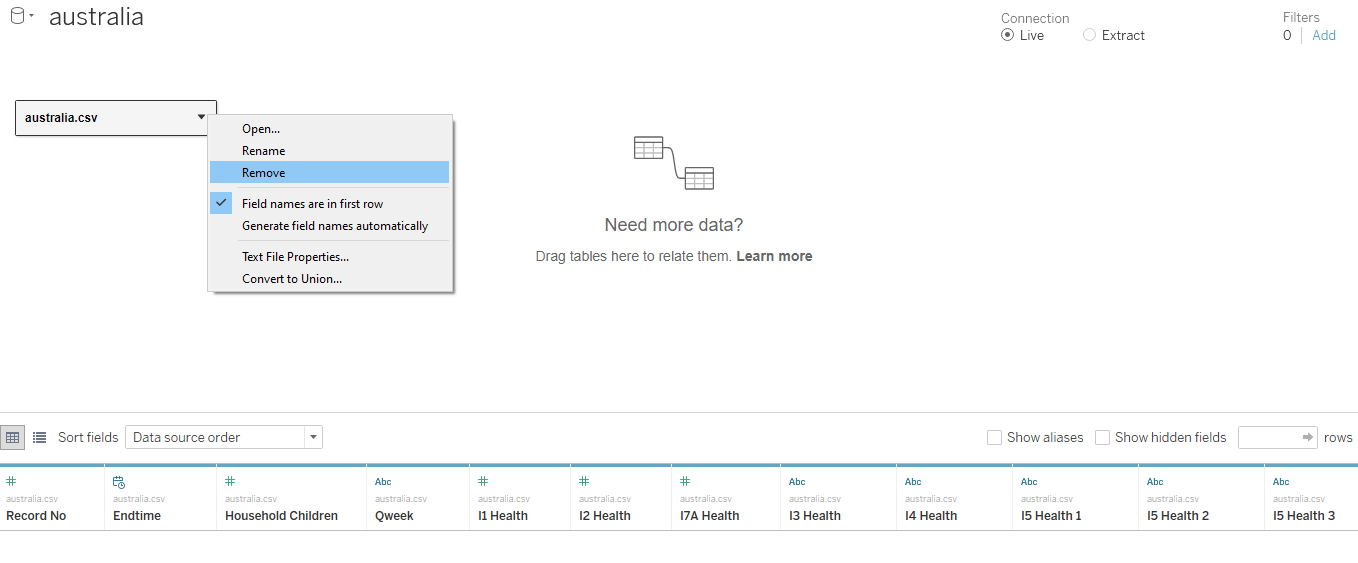Switch to grid preview view icon
1358x563 pixels.
point(13,437)
